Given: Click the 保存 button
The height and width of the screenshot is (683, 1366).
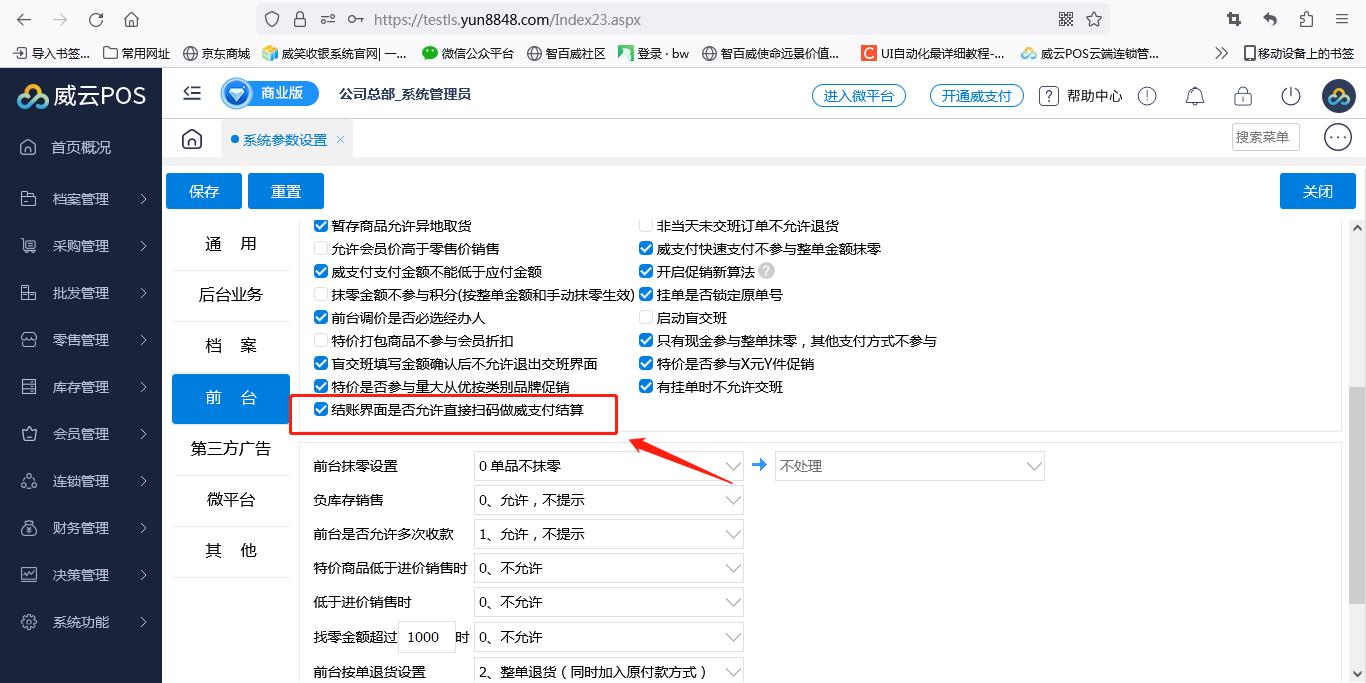Looking at the screenshot, I should 204,191.
